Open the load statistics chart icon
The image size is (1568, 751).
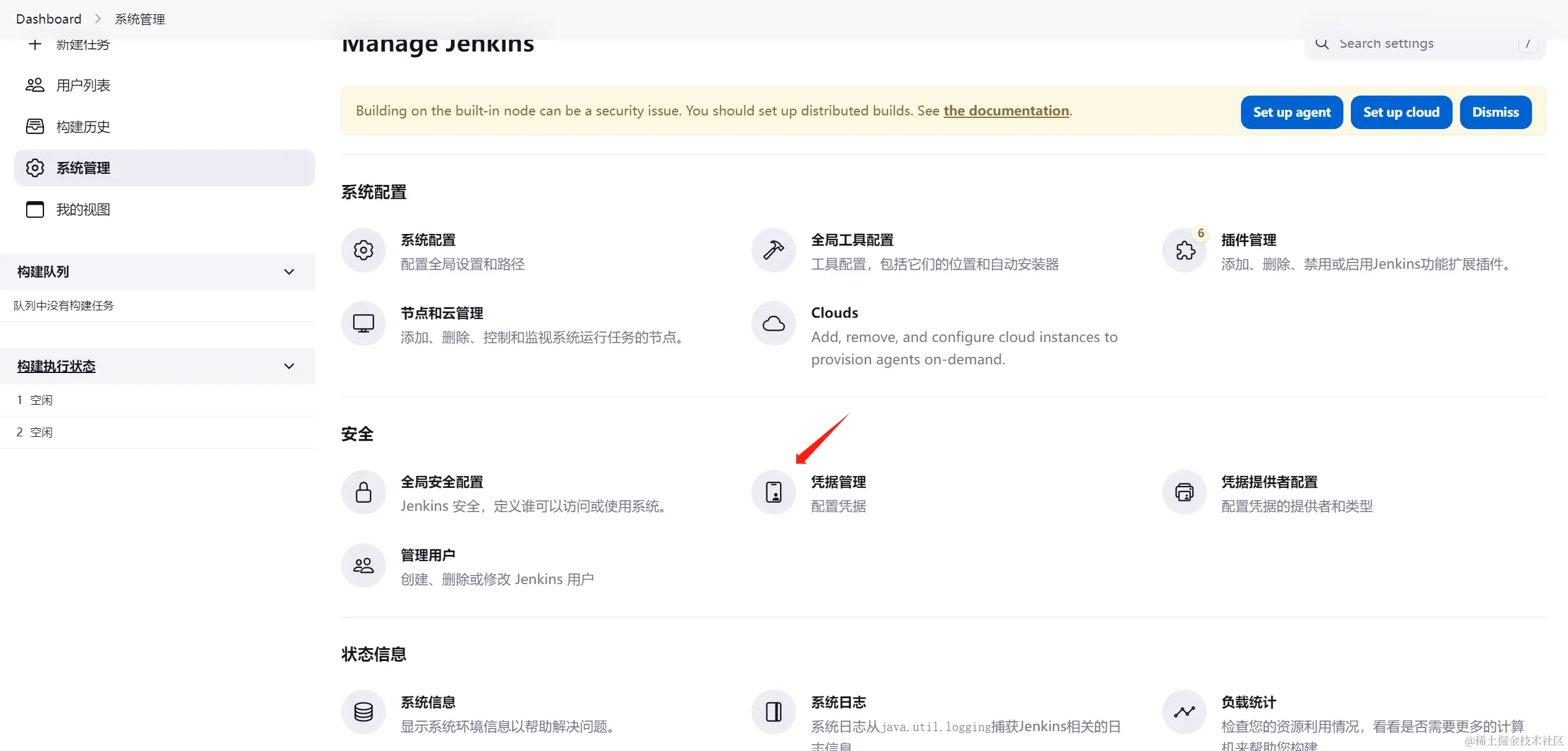click(x=1185, y=713)
